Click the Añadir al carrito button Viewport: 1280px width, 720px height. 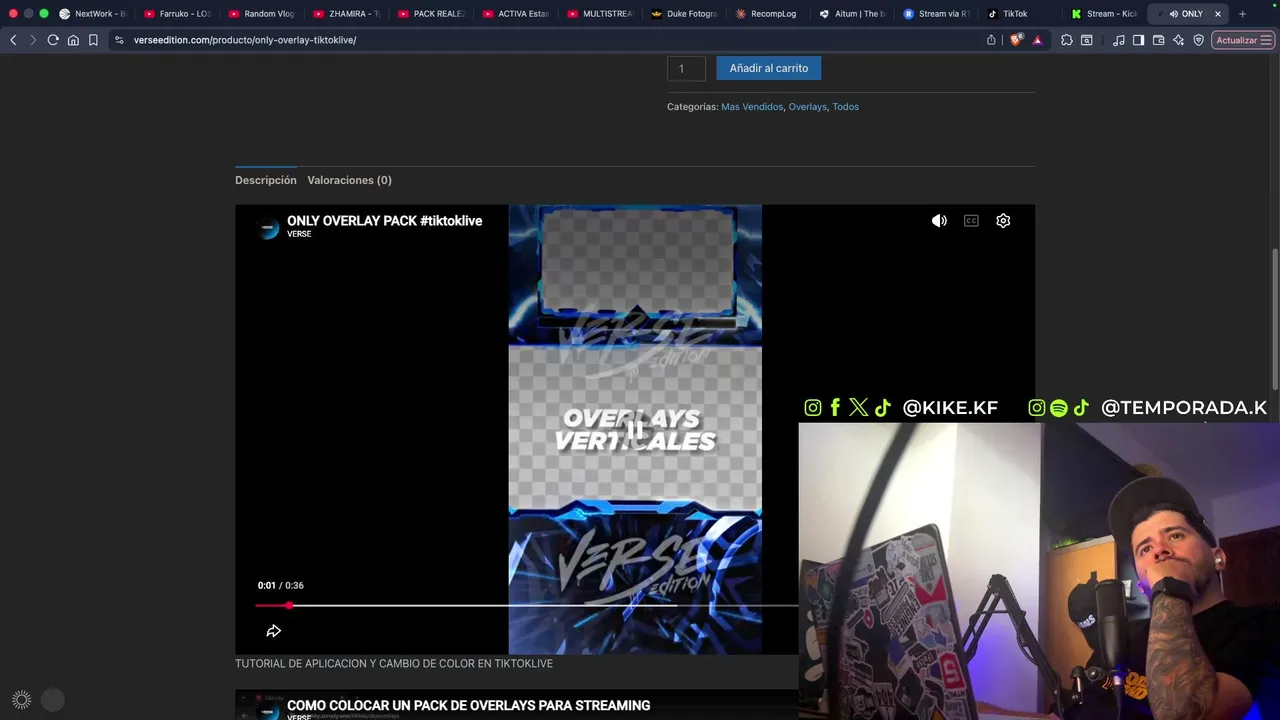769,68
